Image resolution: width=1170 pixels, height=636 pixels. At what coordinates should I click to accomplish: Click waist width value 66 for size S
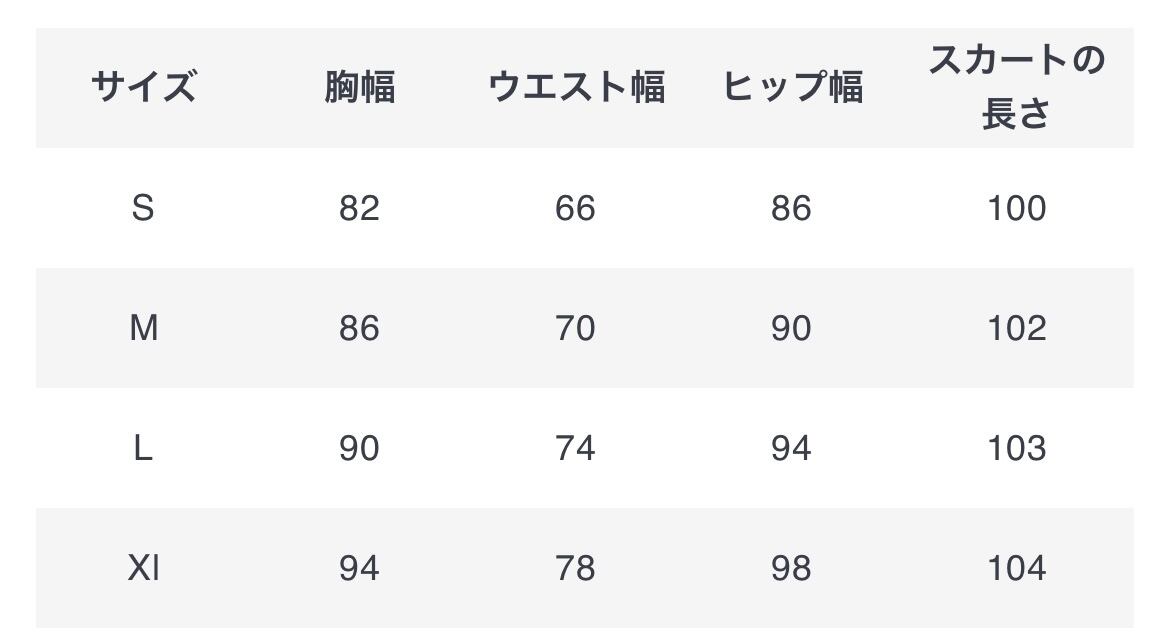coord(575,208)
